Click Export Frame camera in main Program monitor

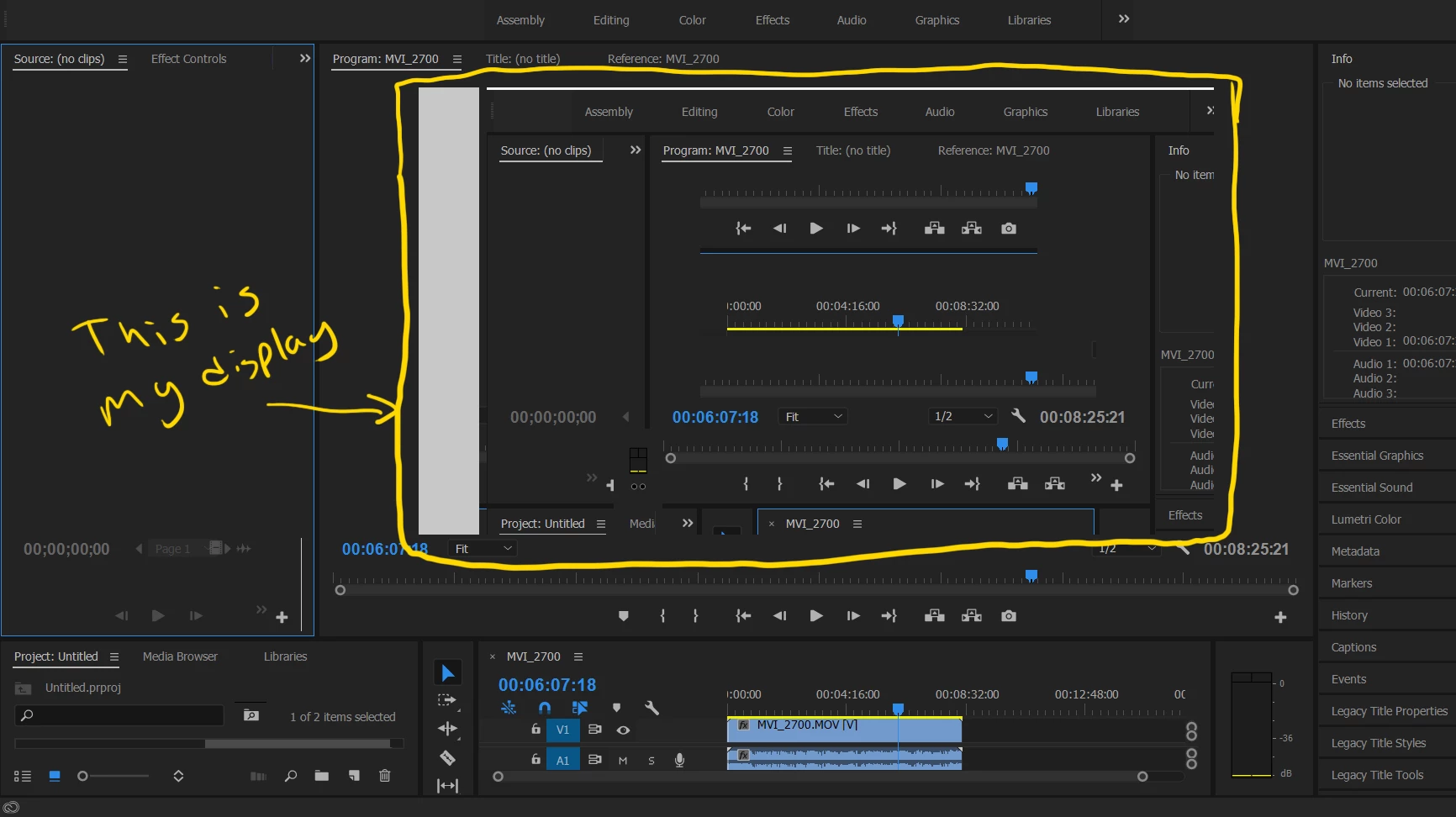[1009, 616]
